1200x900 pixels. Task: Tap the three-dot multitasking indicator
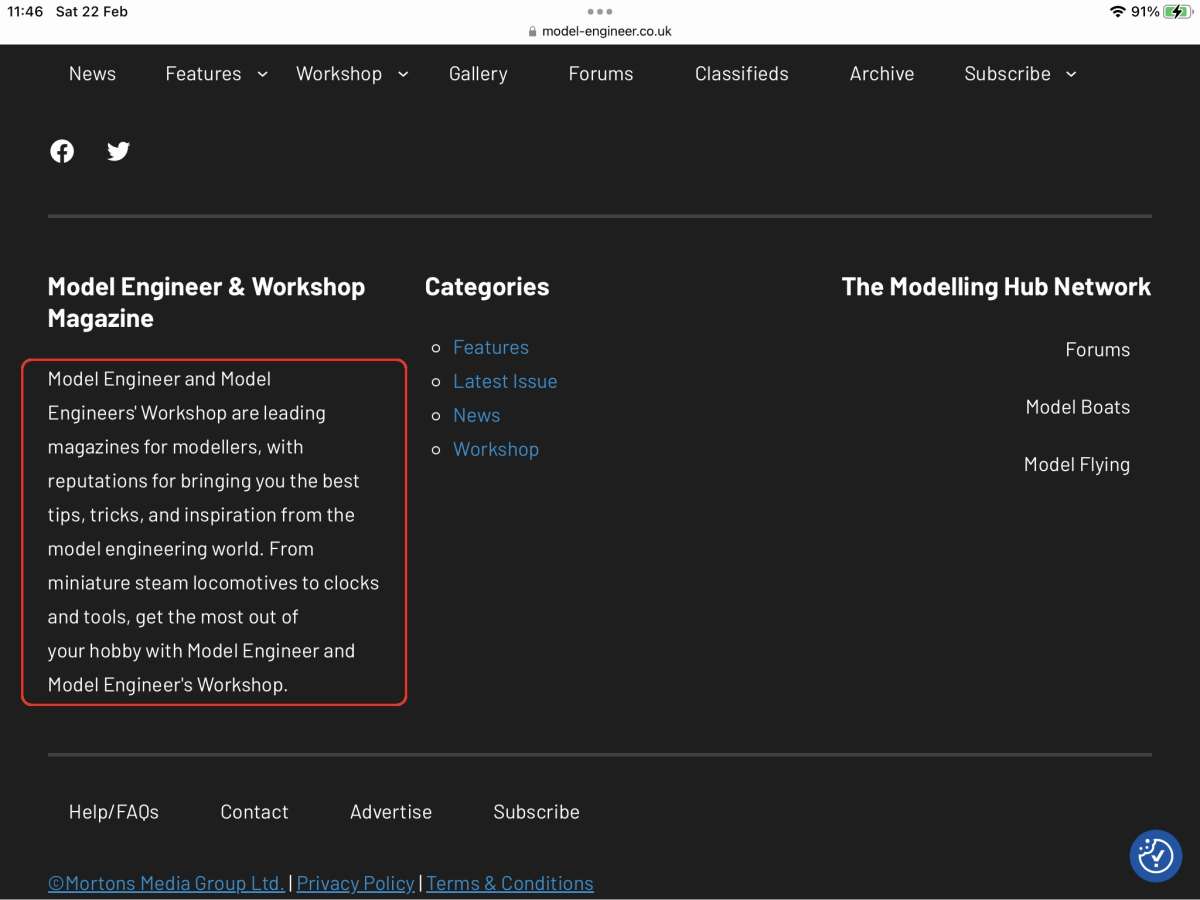click(x=600, y=12)
